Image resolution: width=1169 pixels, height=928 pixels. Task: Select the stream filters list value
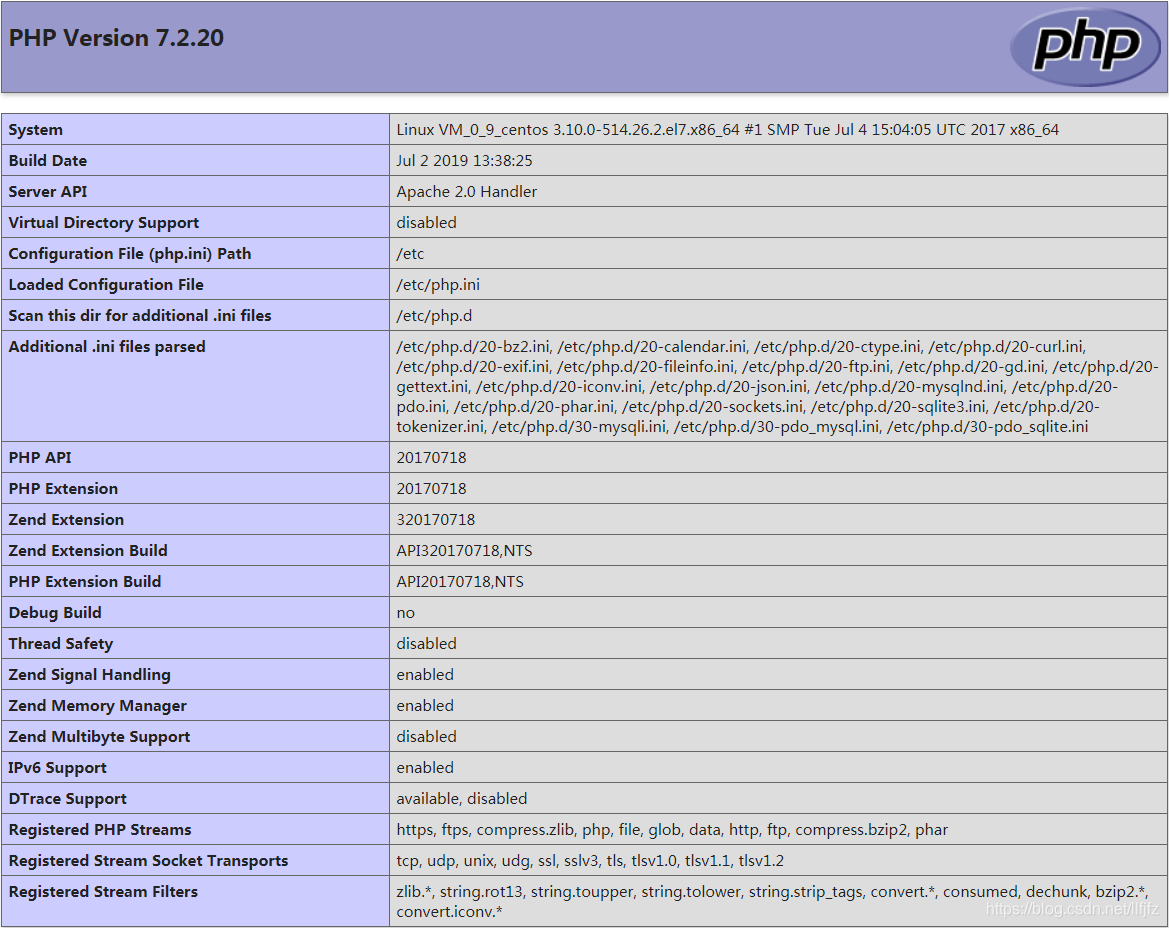[x=772, y=901]
